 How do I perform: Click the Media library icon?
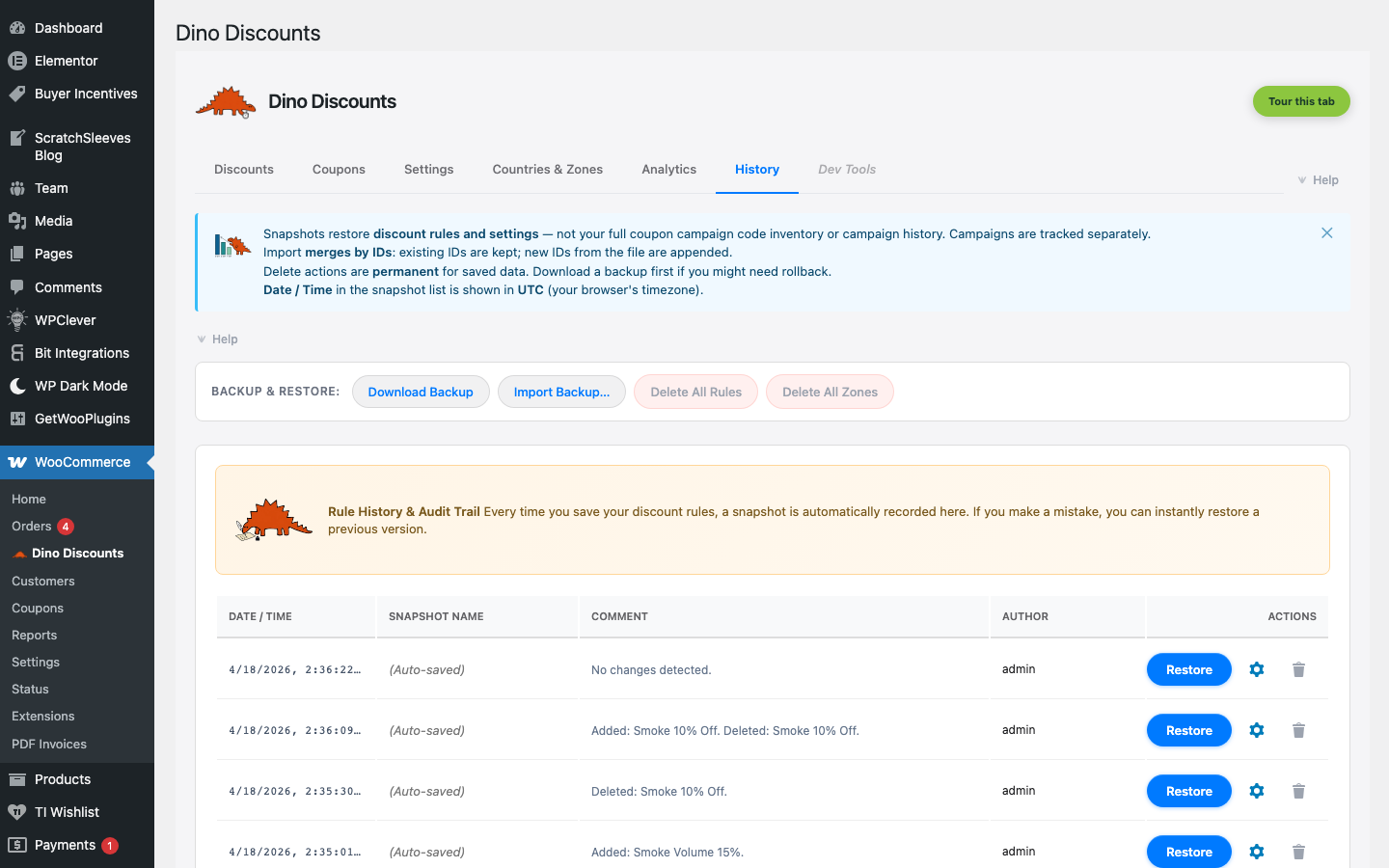coord(17,221)
